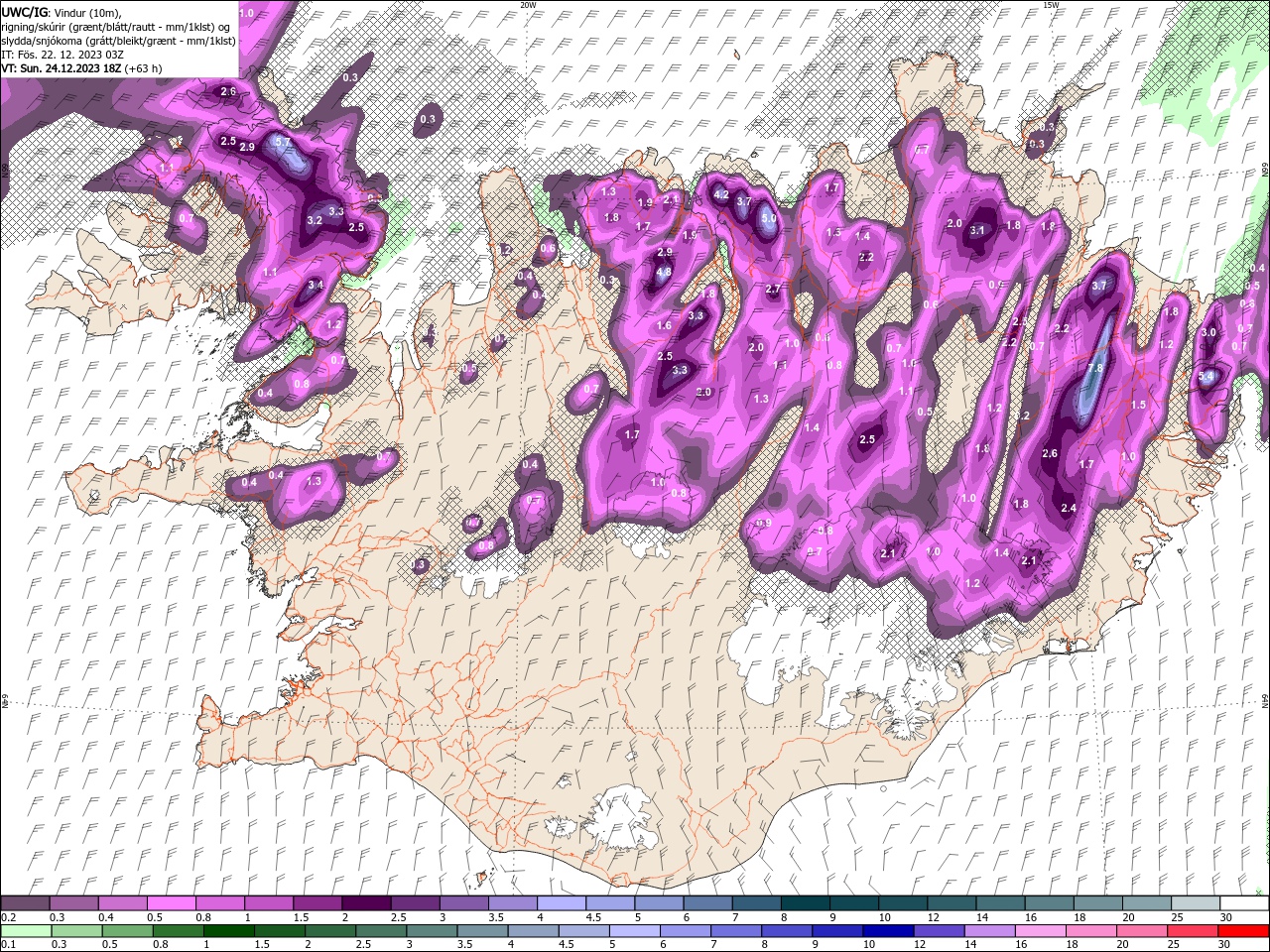Select the snow legend swatch between 20 and 25
The width and height of the screenshot is (1270, 952).
click(x=1146, y=904)
